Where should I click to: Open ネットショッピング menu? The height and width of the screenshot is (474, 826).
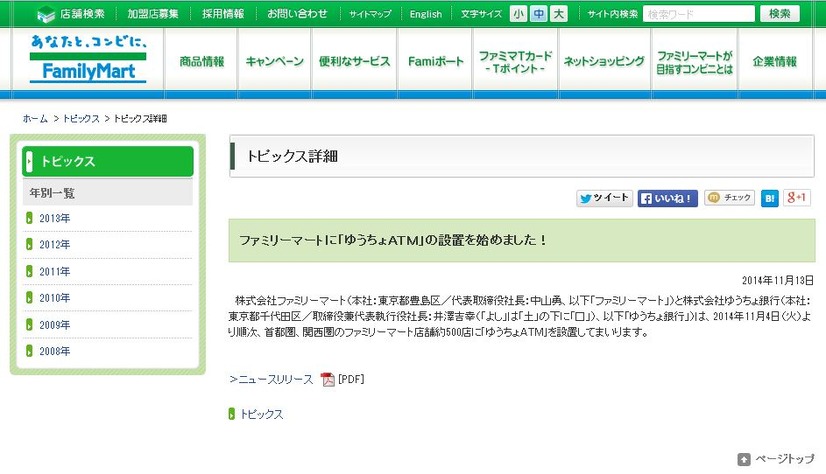click(604, 62)
